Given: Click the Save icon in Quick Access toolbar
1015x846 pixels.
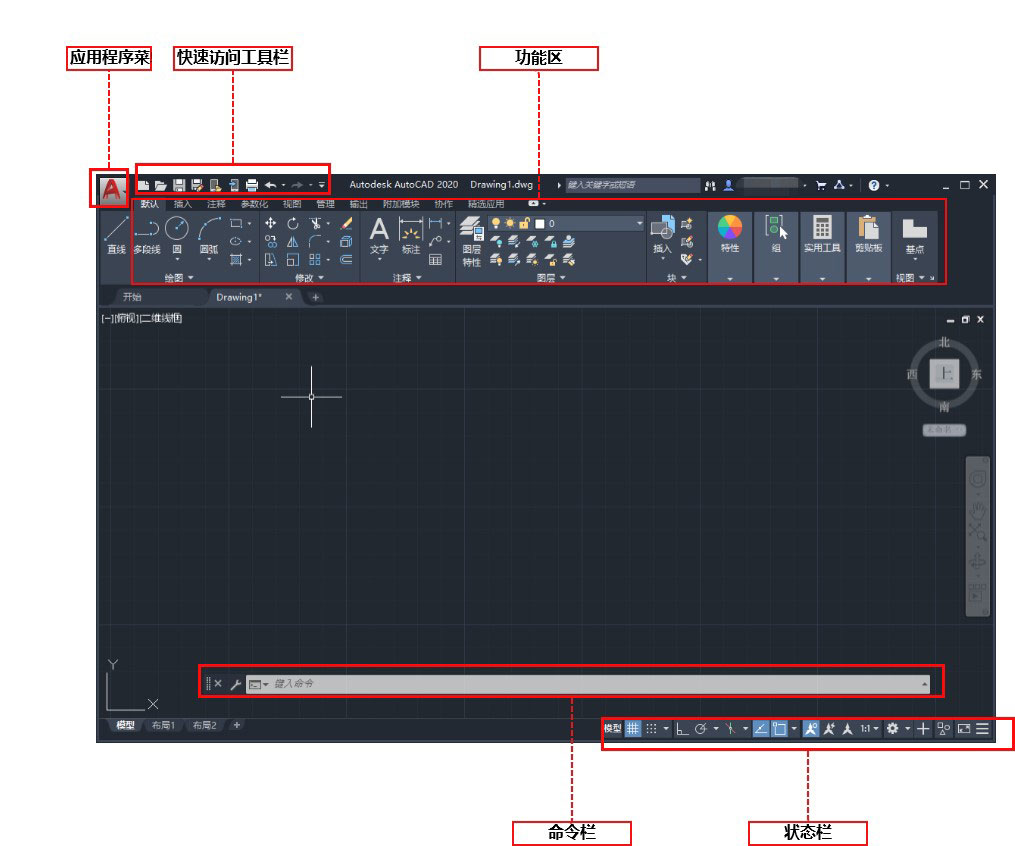Looking at the screenshot, I should coord(178,184).
